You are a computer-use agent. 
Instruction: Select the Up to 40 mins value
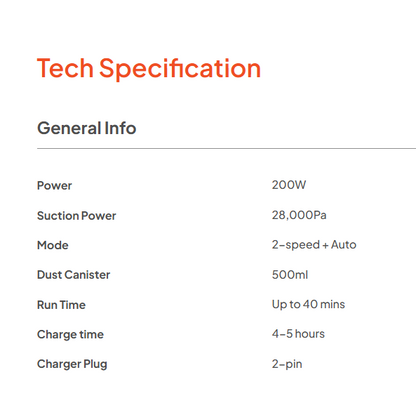coord(308,305)
